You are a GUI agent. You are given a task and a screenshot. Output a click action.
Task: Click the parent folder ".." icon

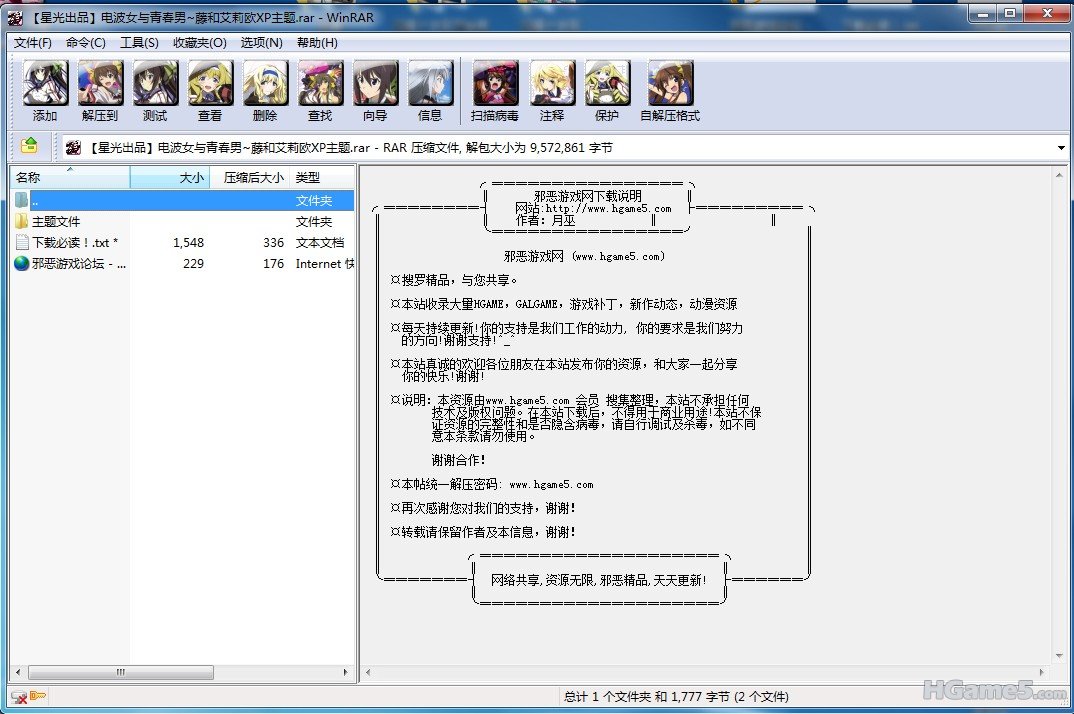click(22, 200)
